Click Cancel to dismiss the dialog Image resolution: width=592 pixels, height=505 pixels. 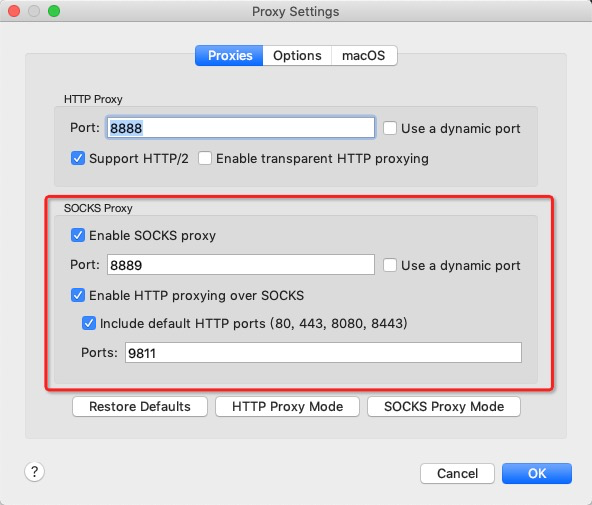(x=457, y=473)
